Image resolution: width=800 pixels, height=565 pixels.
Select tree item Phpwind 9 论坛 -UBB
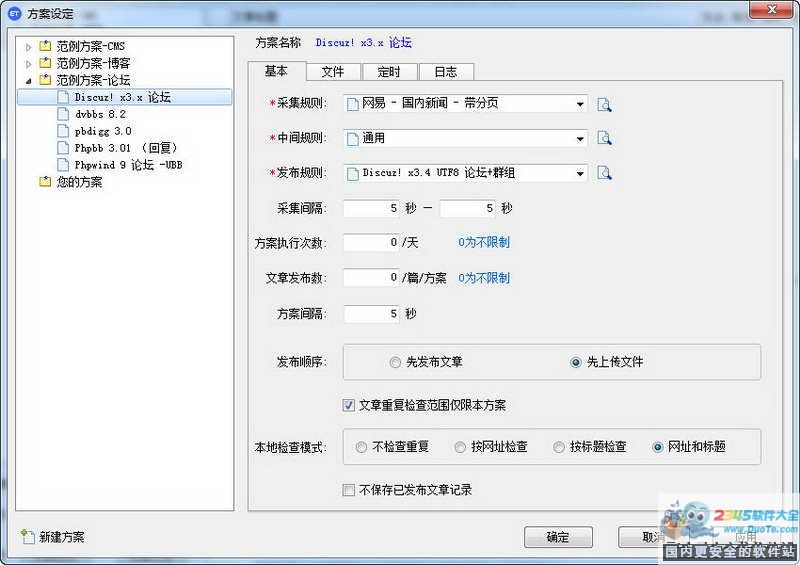pyautogui.click(x=129, y=165)
